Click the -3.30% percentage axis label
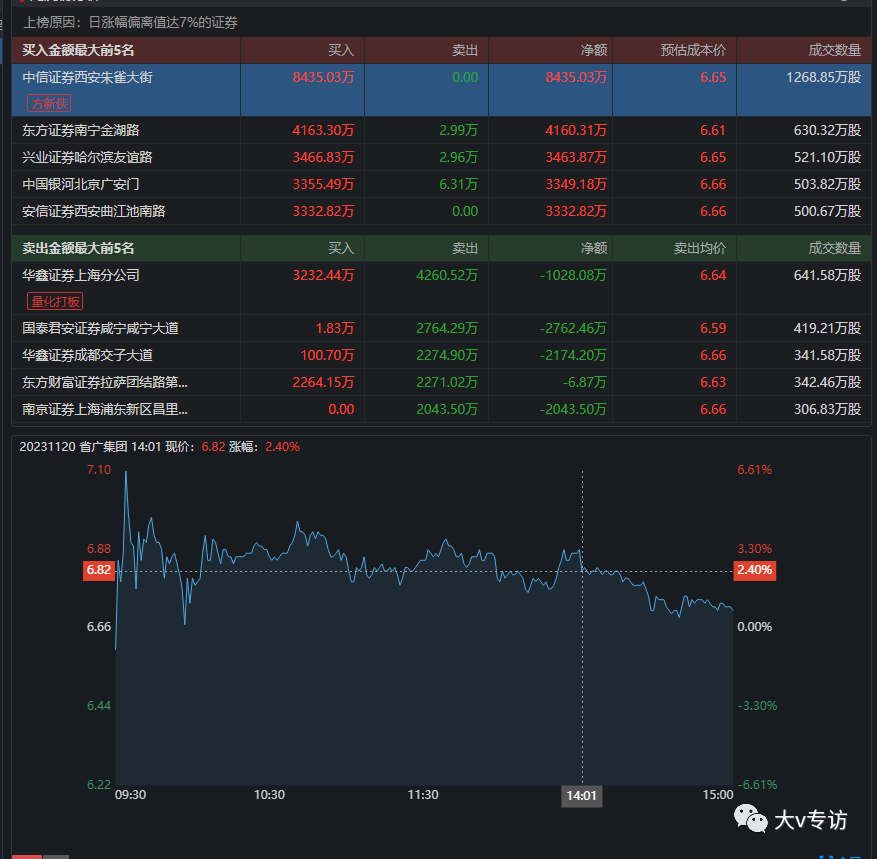Viewport: 877px width, 859px height. click(757, 706)
